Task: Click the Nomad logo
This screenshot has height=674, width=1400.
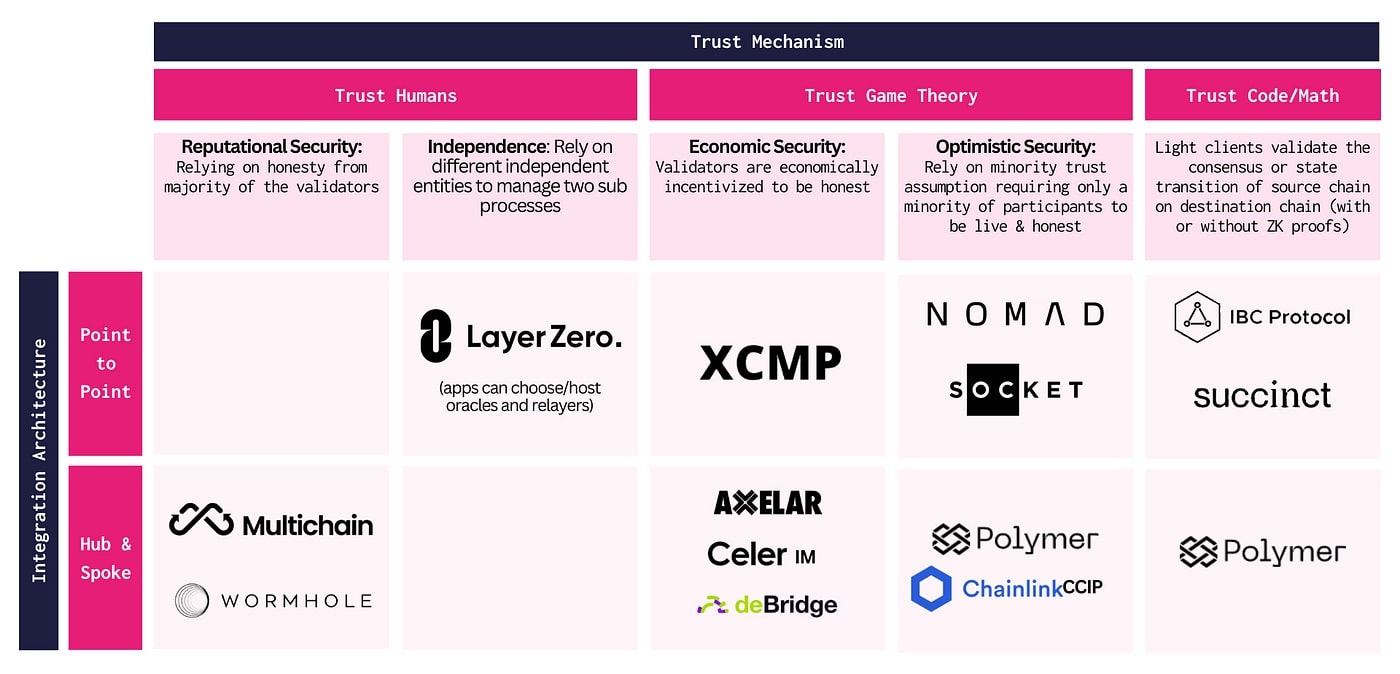Action: tap(1015, 314)
